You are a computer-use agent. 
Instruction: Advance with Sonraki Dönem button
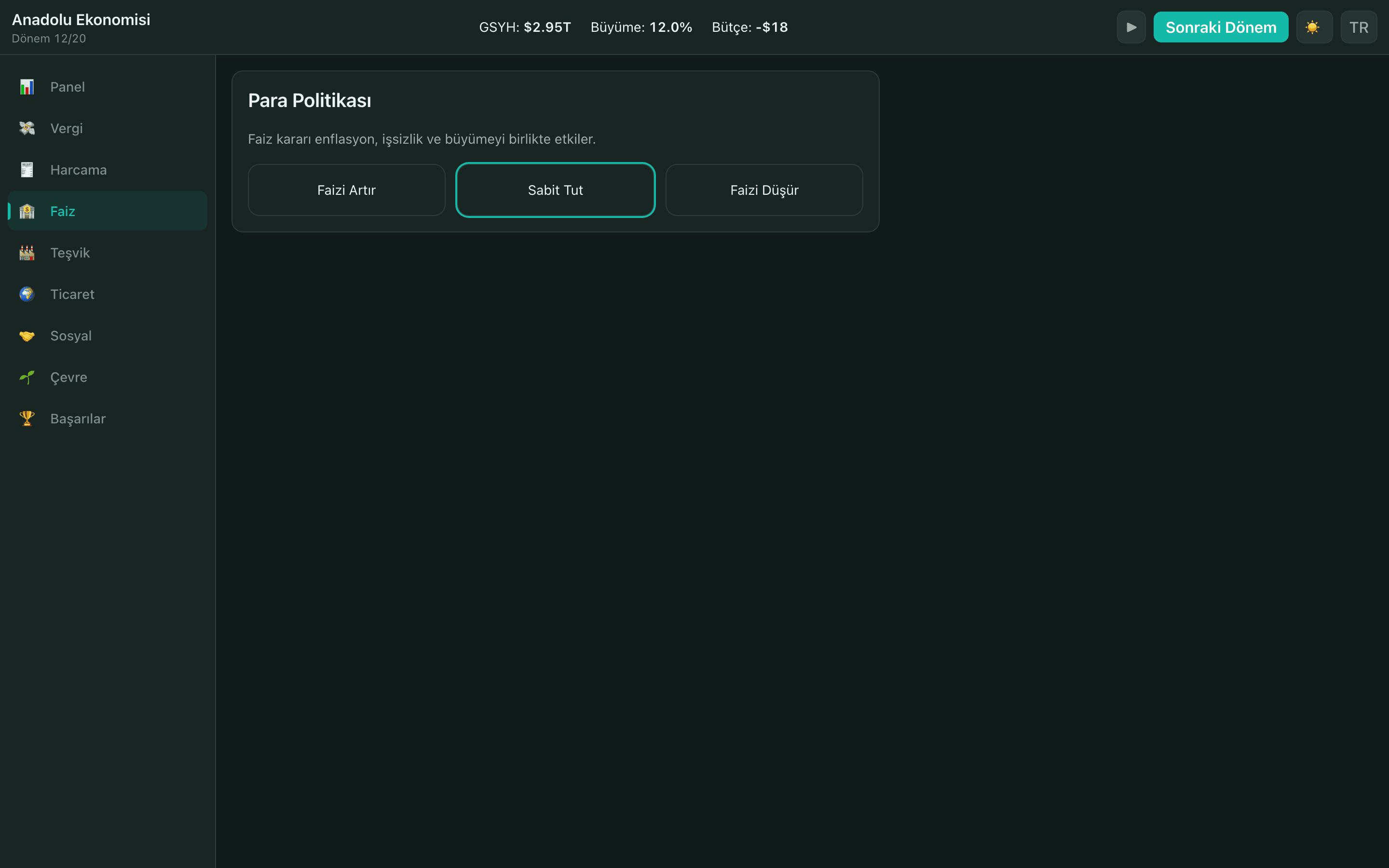pyautogui.click(x=1221, y=27)
